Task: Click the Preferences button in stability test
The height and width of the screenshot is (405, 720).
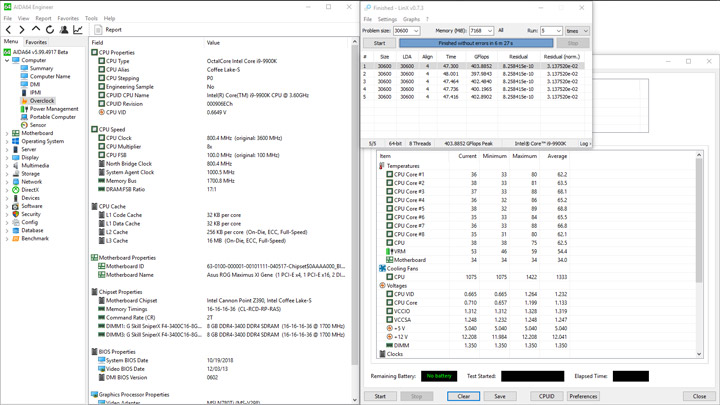Action: (583, 396)
